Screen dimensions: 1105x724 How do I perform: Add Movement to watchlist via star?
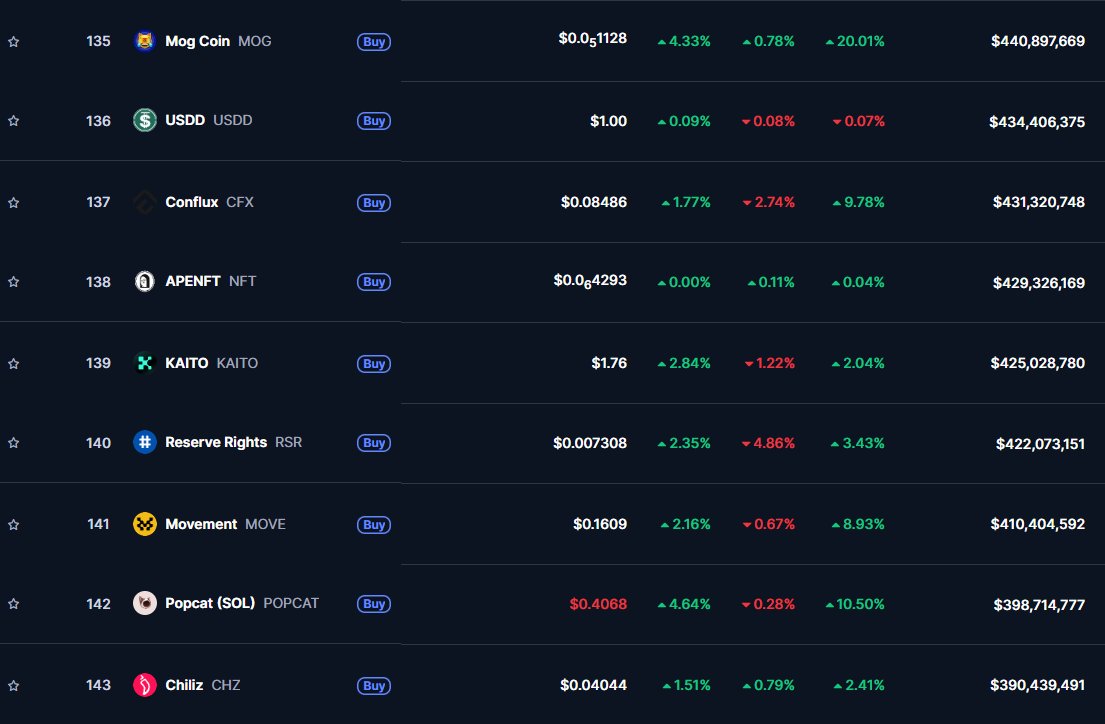pos(13,524)
